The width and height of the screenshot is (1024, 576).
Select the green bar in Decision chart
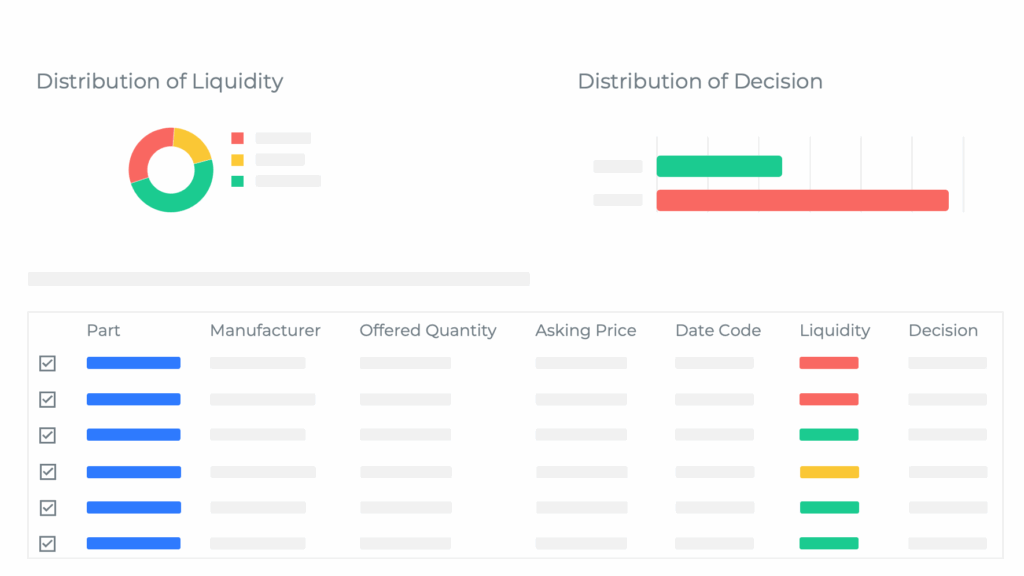[x=719, y=166]
